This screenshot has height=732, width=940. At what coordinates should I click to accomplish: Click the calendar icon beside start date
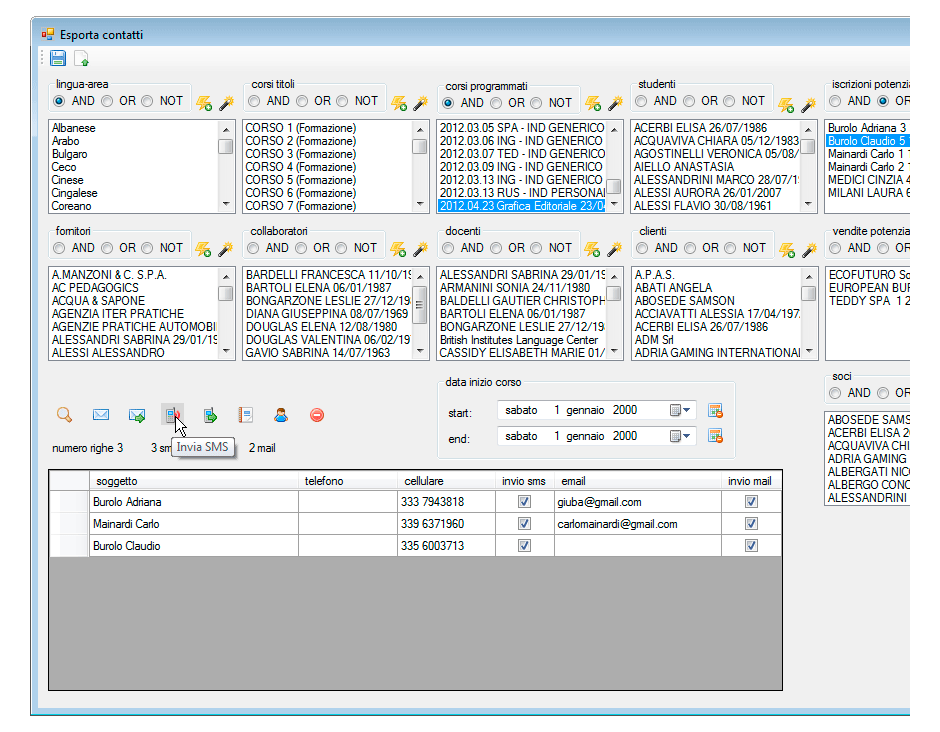point(715,410)
